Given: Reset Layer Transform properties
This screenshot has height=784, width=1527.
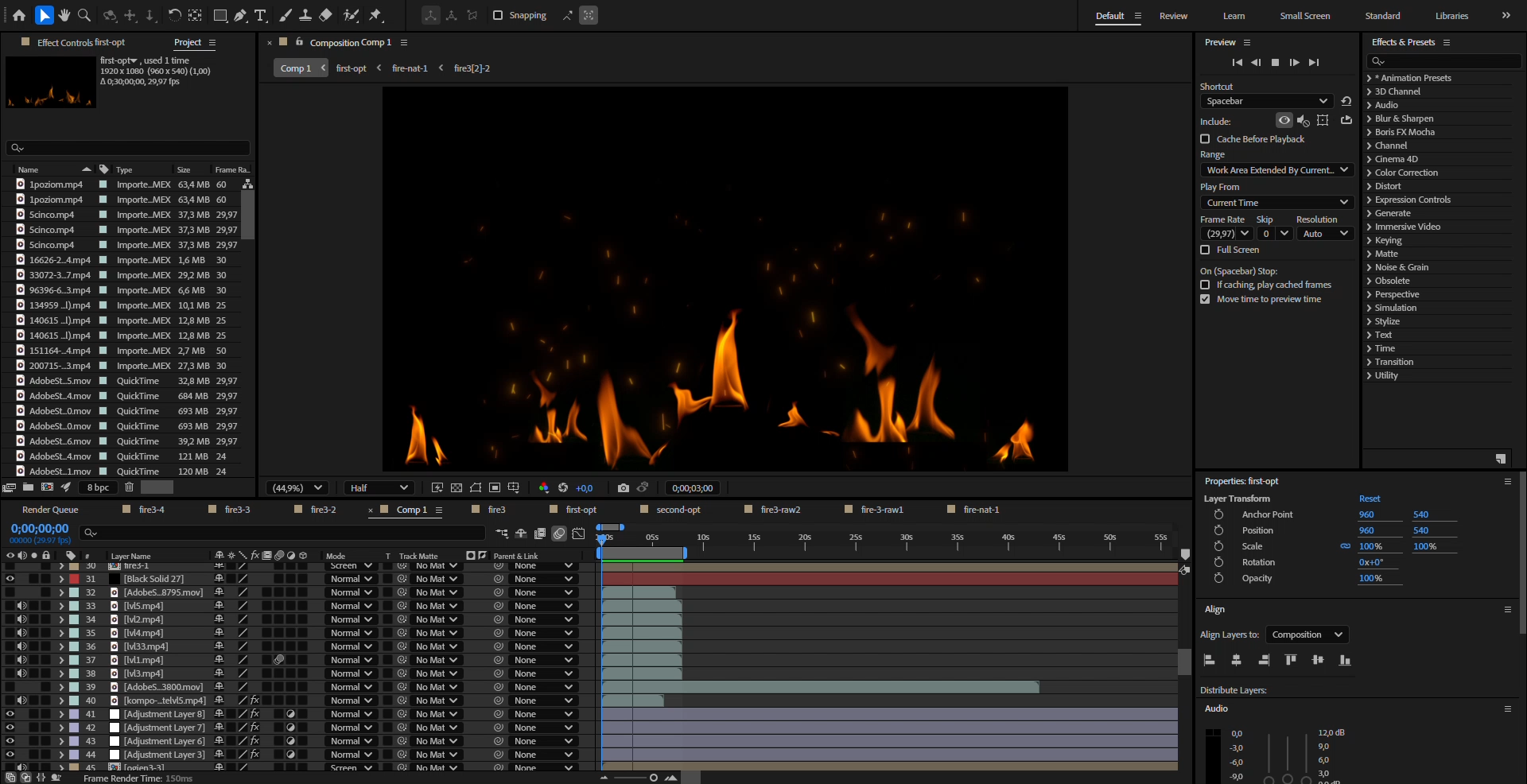Looking at the screenshot, I should (1370, 499).
